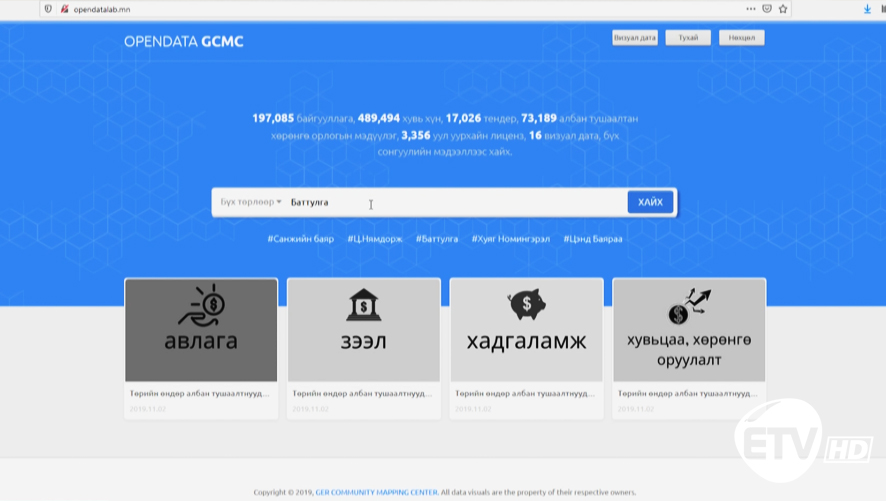
Task: Open the Визуал дата menu item
Action: [x=635, y=38]
